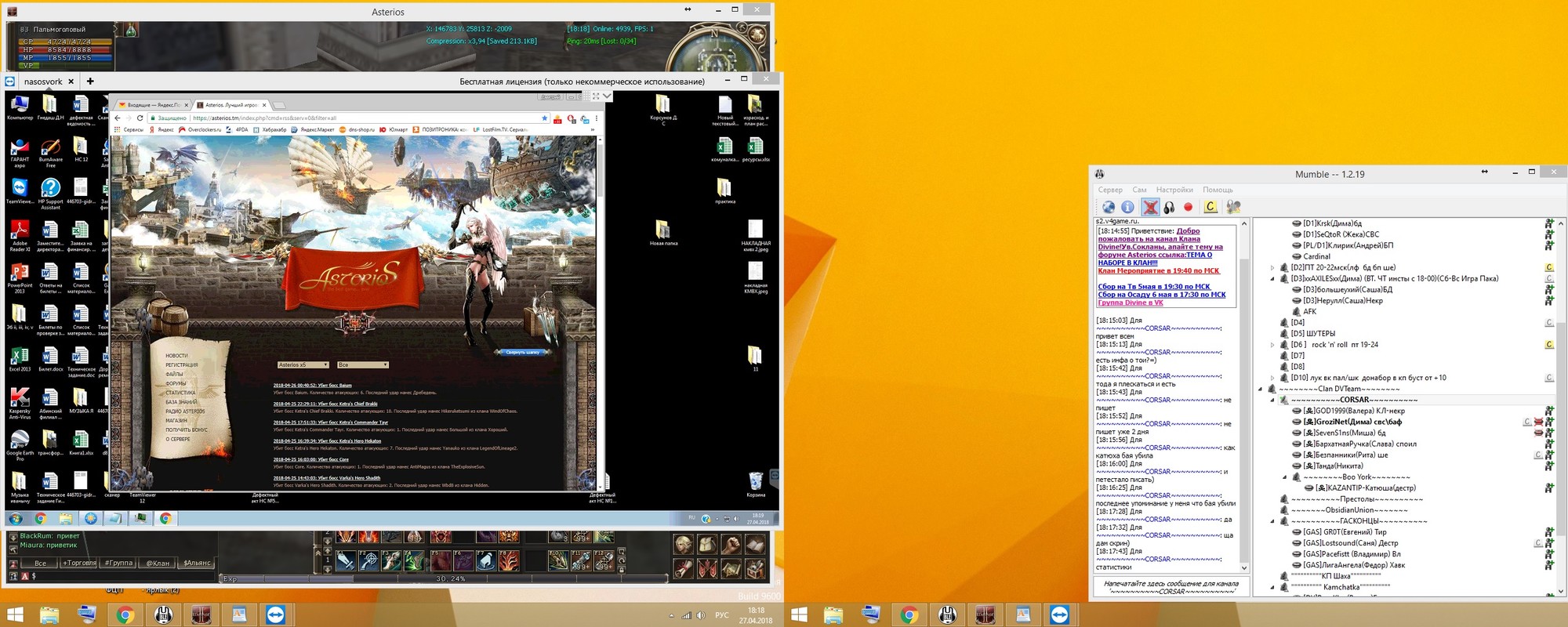Select user [D1]Krsk(Дима)бд in Mumble
Screen dimensions: 1568x627
point(1332,223)
